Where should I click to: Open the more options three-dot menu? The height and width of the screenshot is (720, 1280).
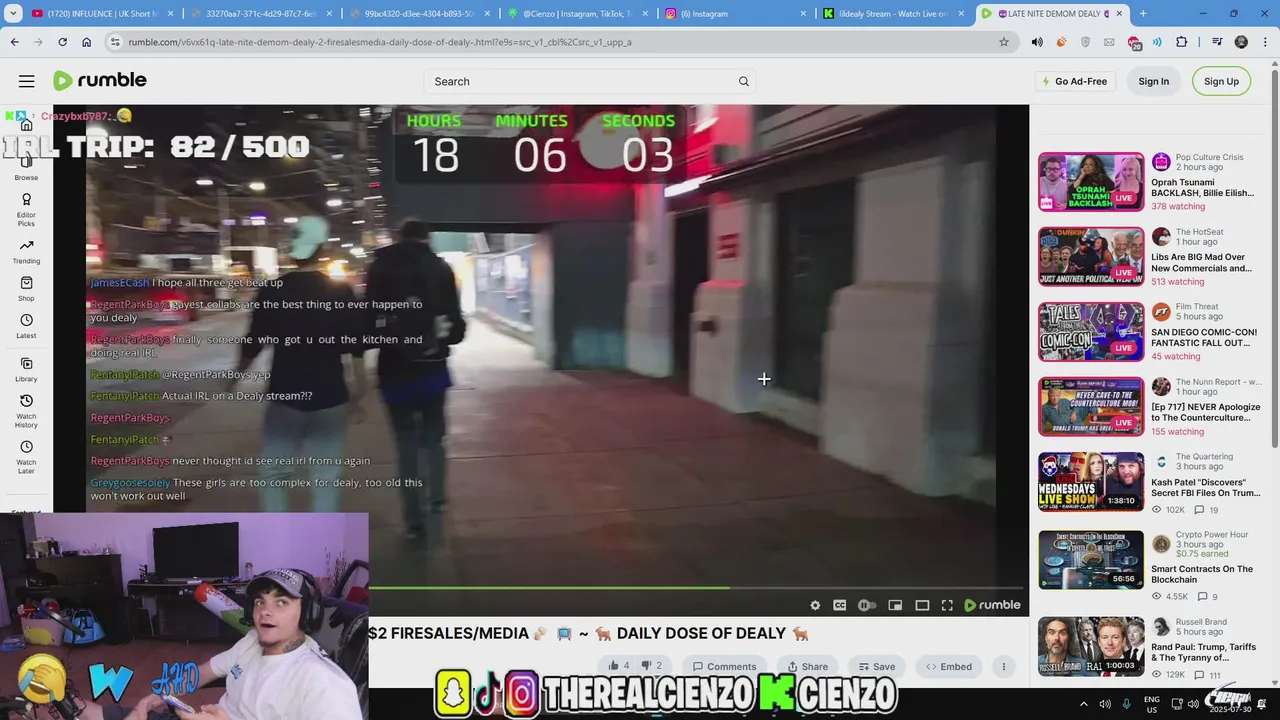point(1003,667)
